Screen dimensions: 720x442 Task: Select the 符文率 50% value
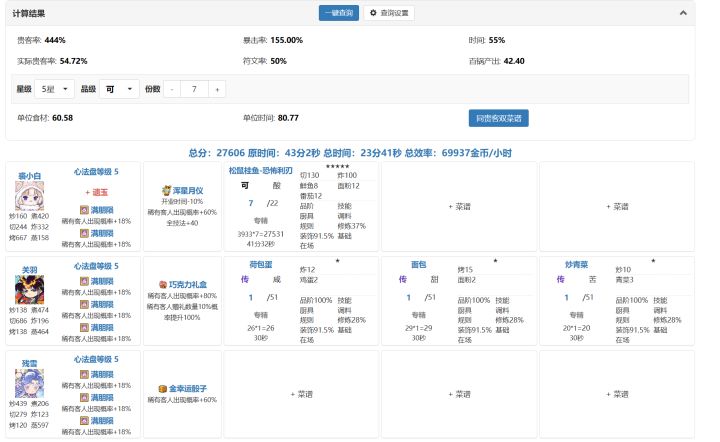(x=279, y=61)
